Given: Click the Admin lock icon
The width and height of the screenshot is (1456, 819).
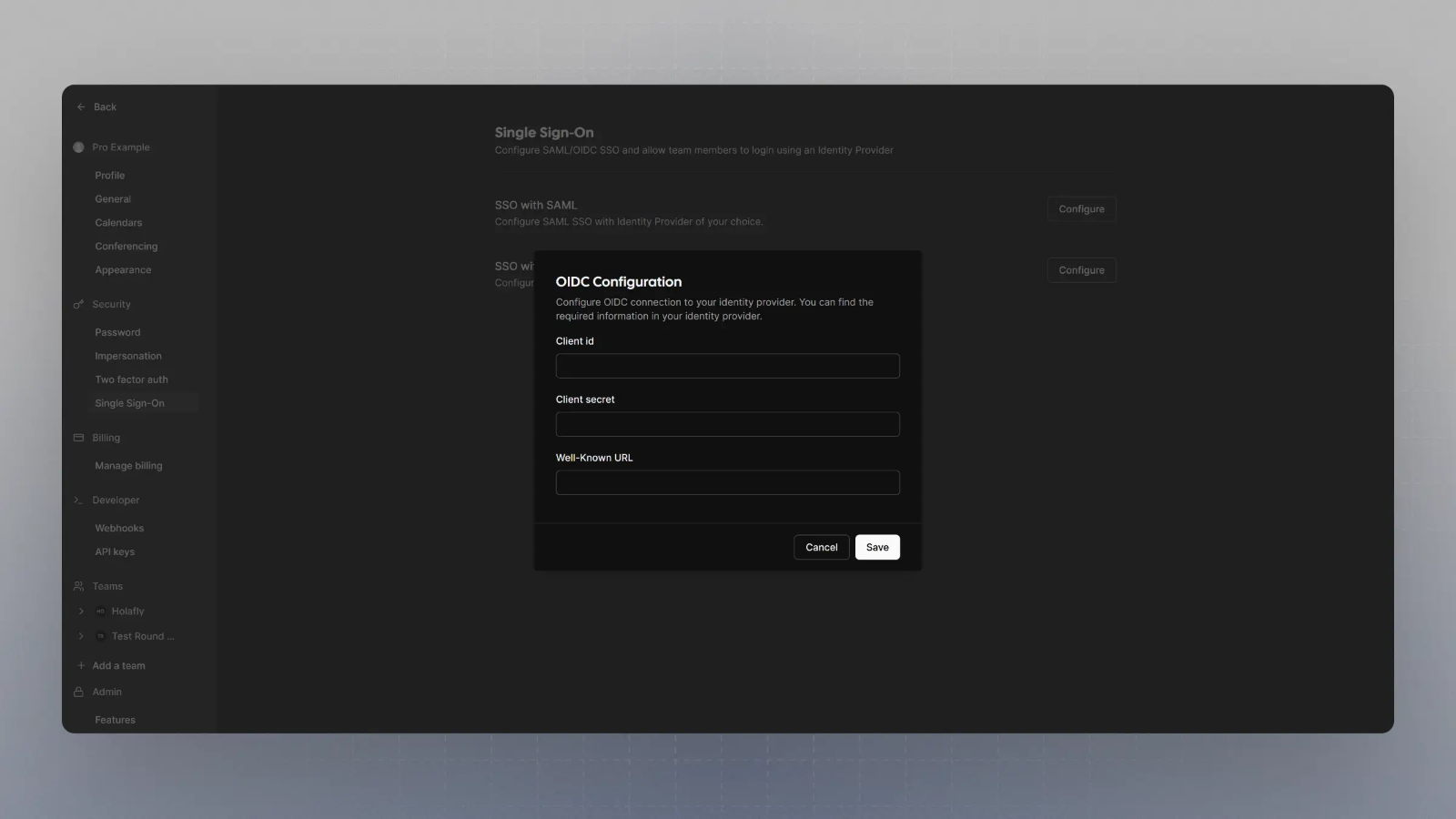Looking at the screenshot, I should [x=78, y=693].
